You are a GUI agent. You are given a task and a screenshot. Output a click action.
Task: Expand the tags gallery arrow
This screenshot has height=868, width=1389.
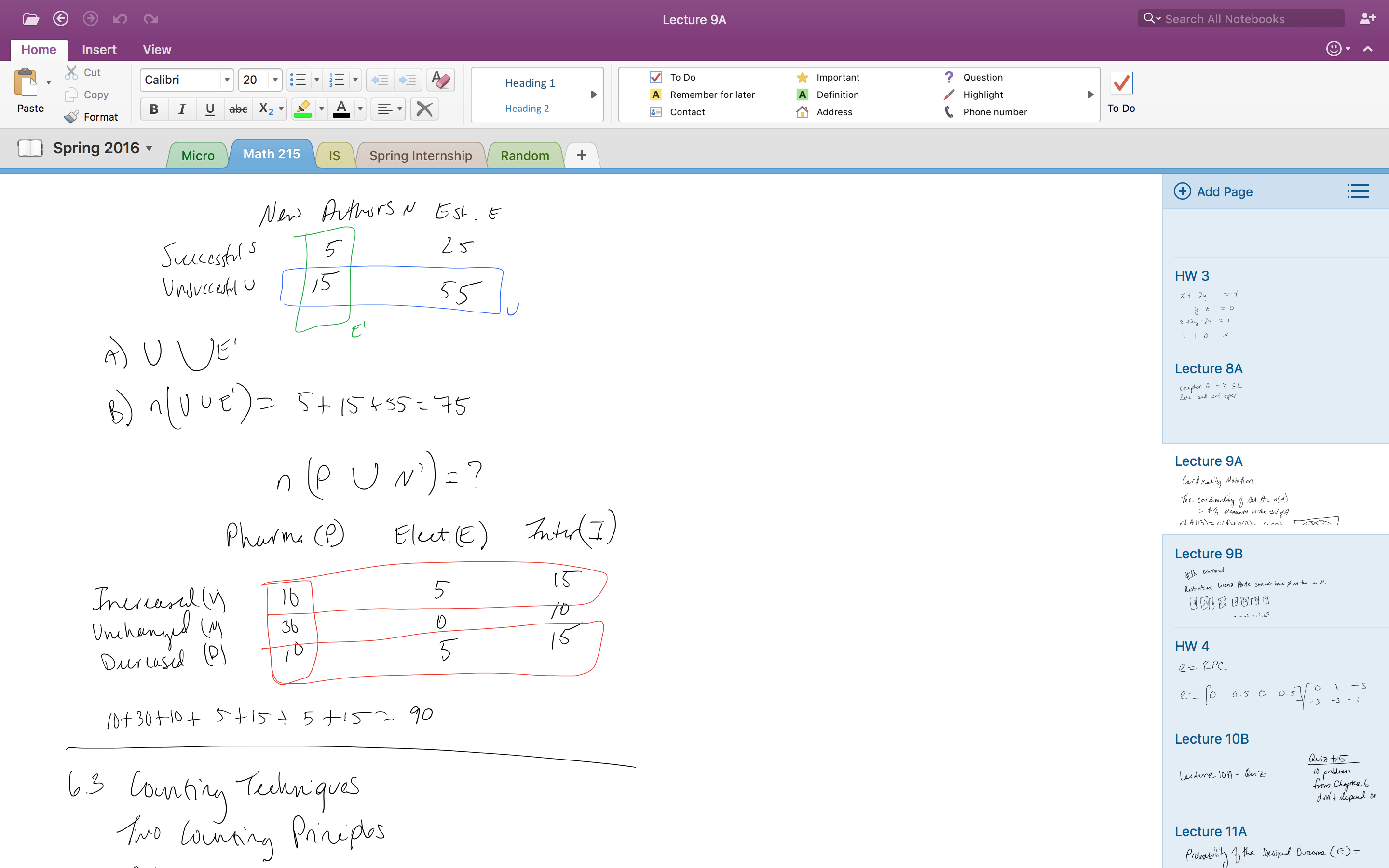1090,95
